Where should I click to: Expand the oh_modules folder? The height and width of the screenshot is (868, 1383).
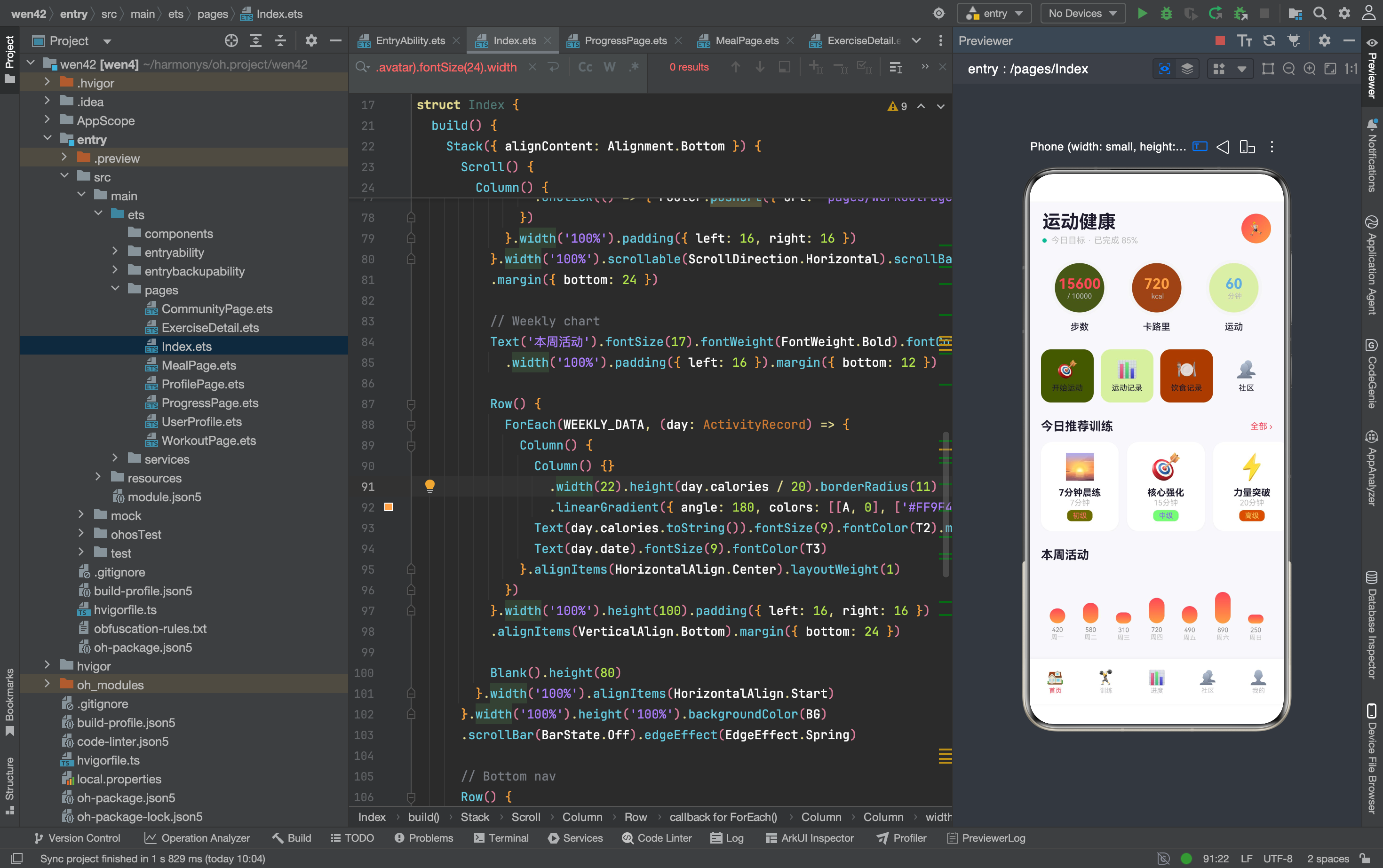[47, 684]
